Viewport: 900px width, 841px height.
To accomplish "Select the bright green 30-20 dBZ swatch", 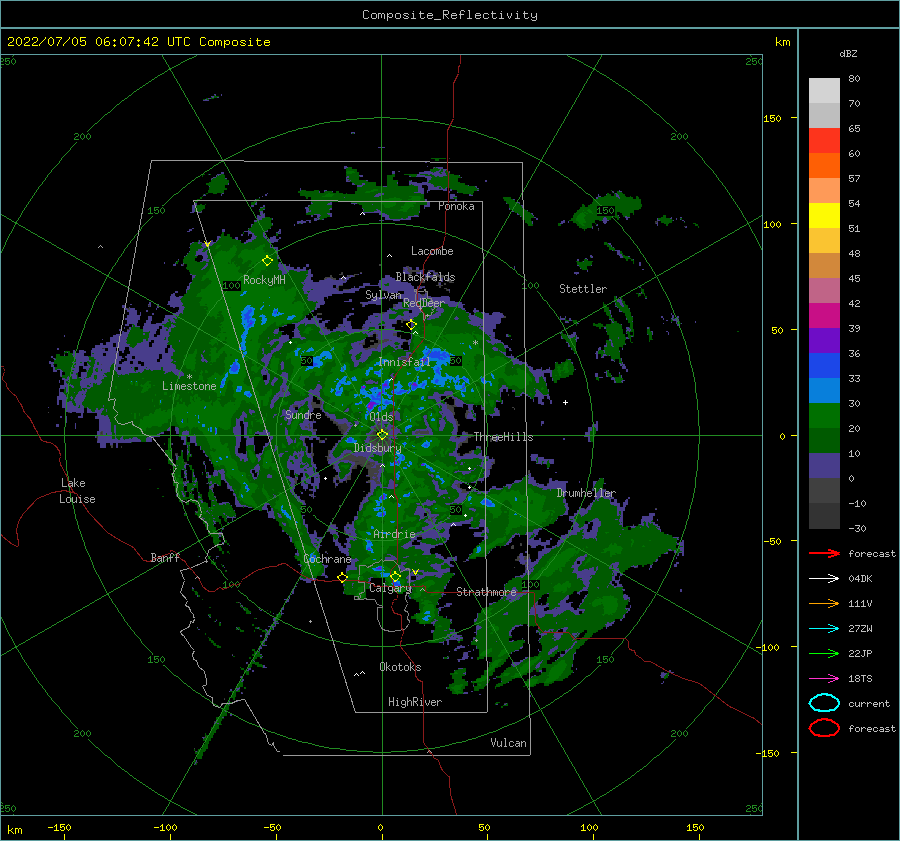I will pyautogui.click(x=824, y=416).
